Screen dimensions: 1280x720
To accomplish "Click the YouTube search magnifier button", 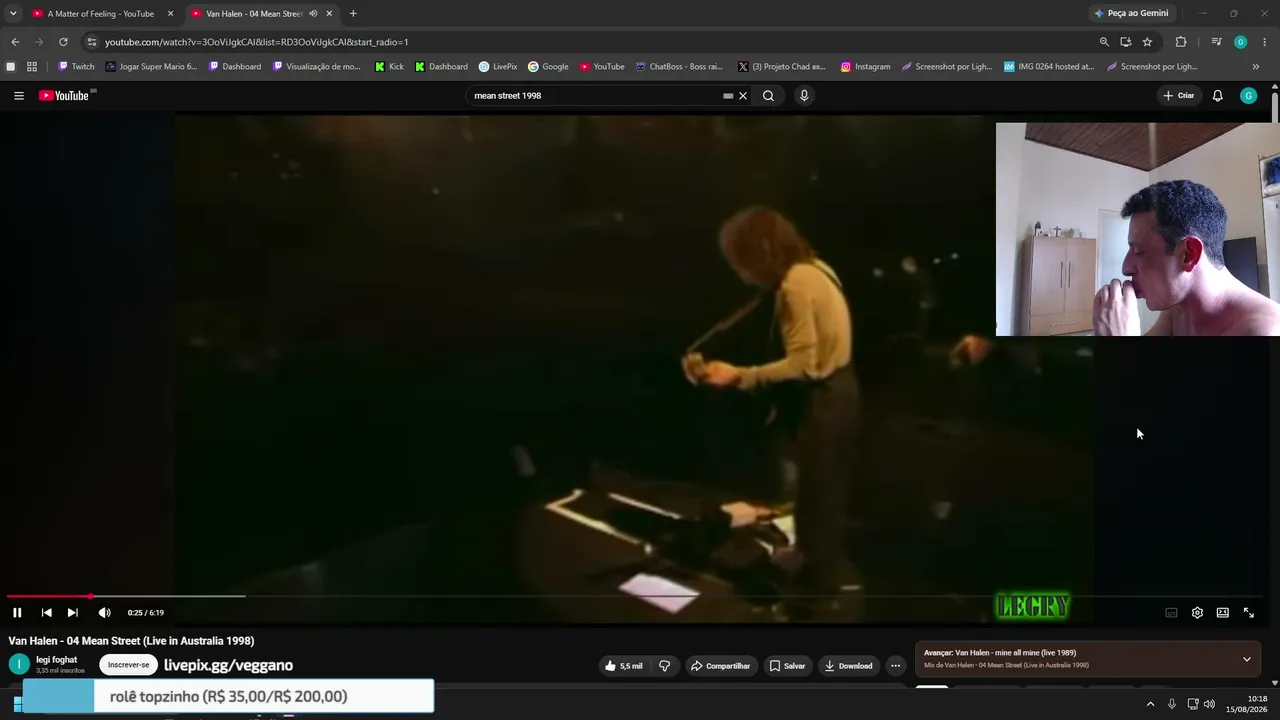I will (768, 96).
